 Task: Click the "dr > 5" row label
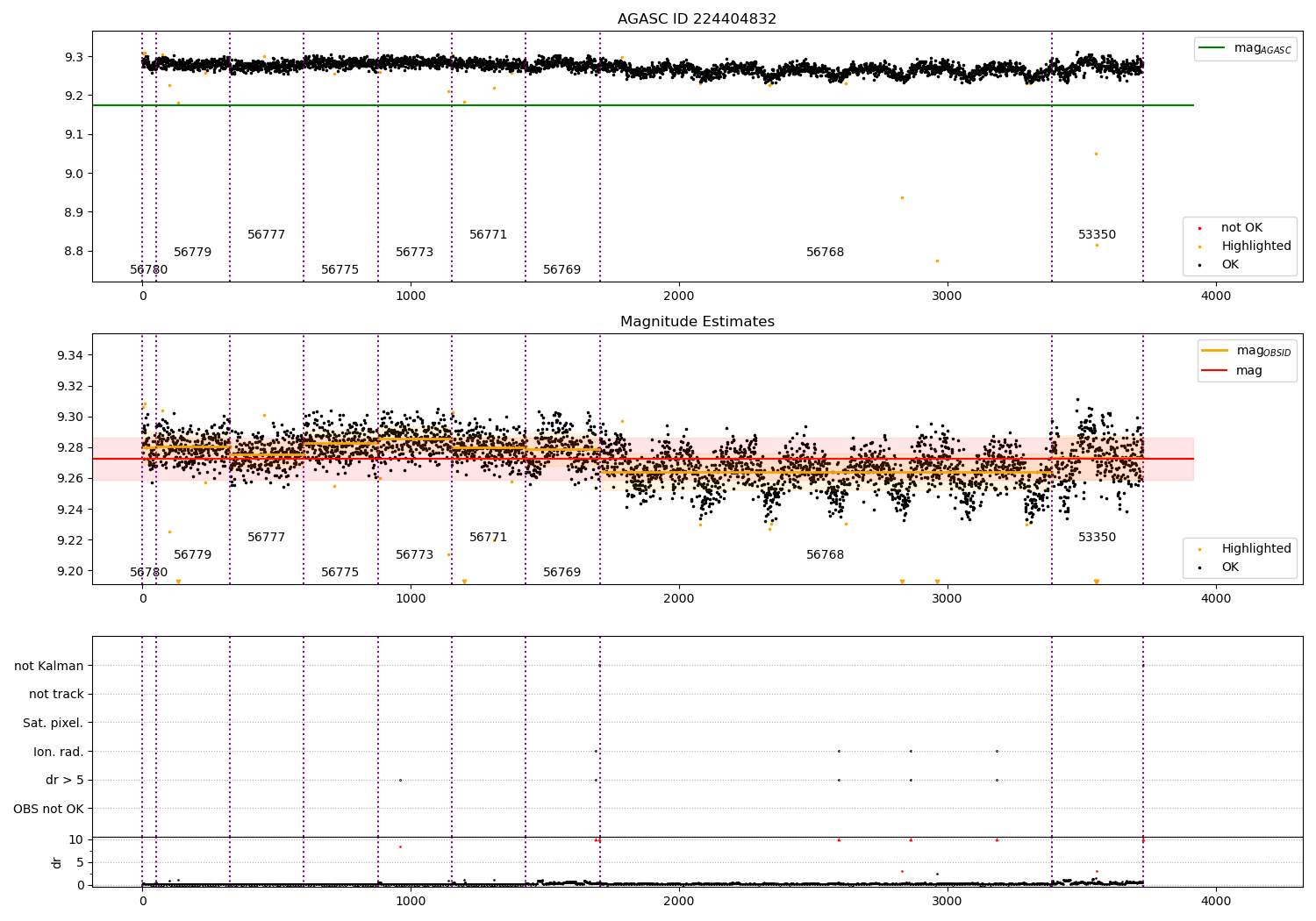[x=65, y=780]
